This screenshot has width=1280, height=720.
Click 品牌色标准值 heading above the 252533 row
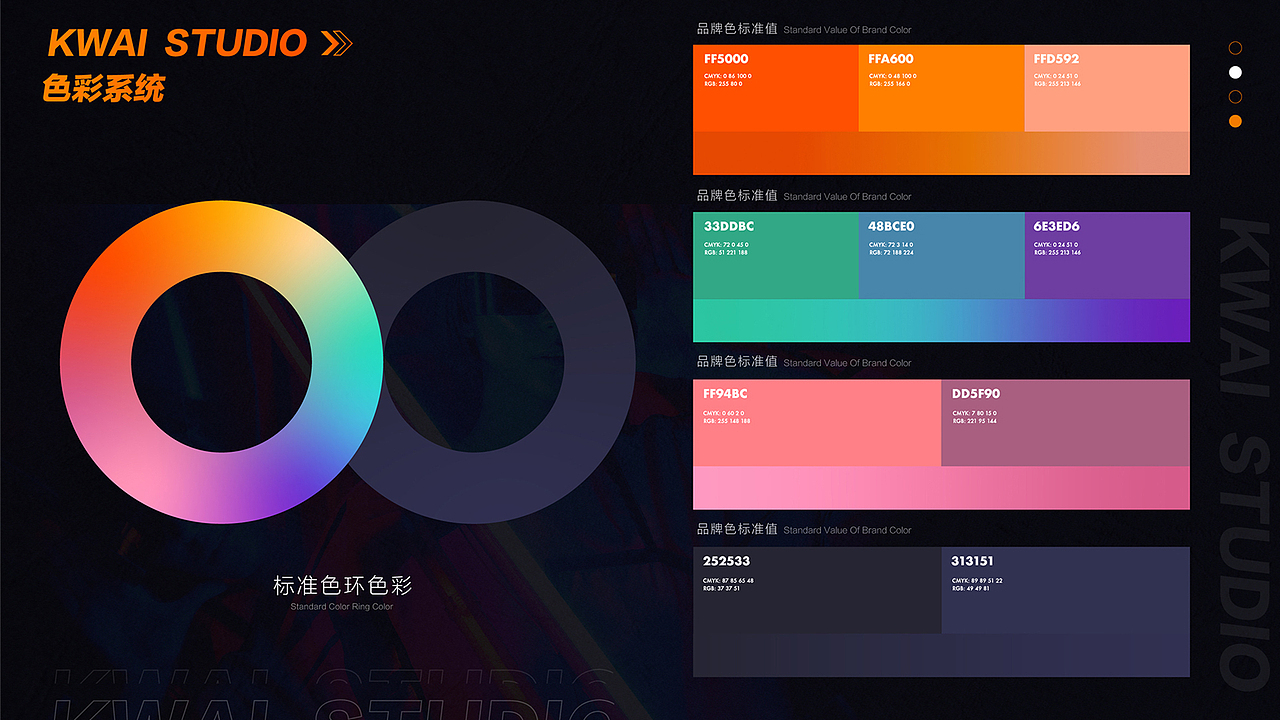click(737, 529)
